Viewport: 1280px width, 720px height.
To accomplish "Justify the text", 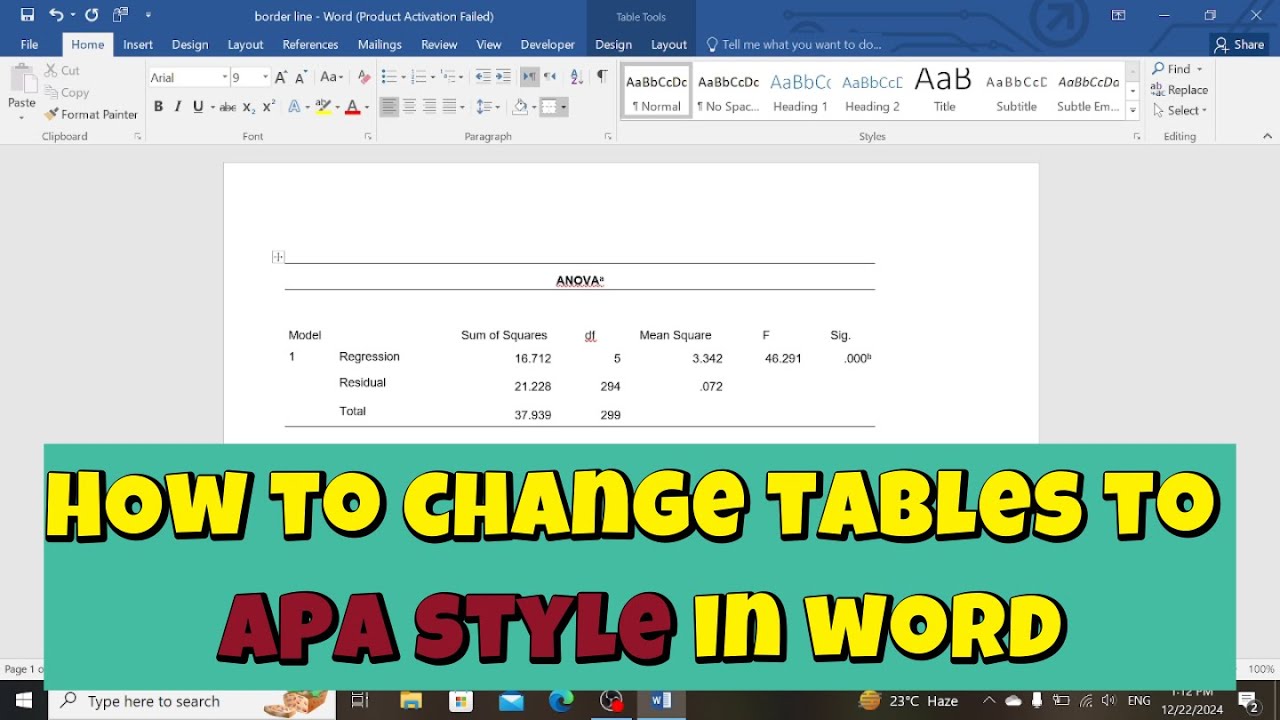I will click(449, 107).
